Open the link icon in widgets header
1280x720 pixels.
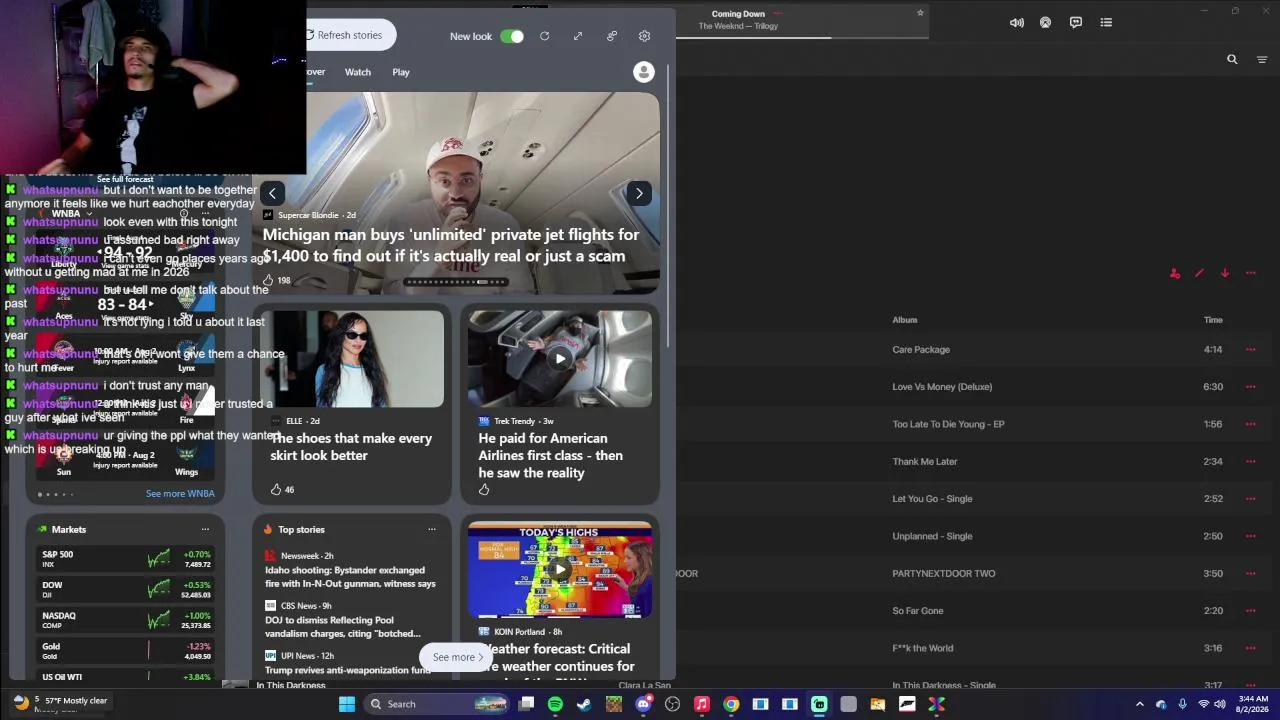[612, 36]
